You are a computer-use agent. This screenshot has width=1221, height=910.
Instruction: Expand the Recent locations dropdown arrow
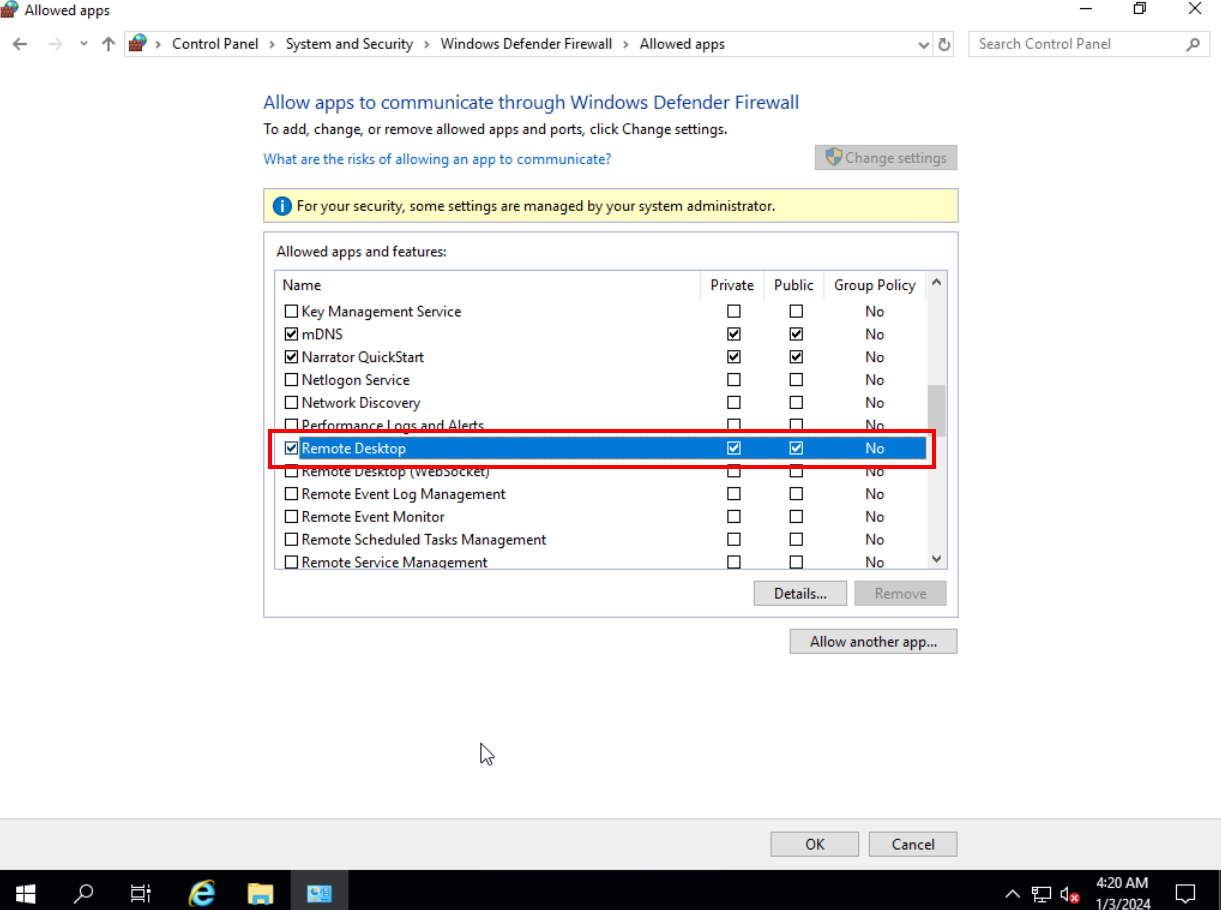click(83, 44)
